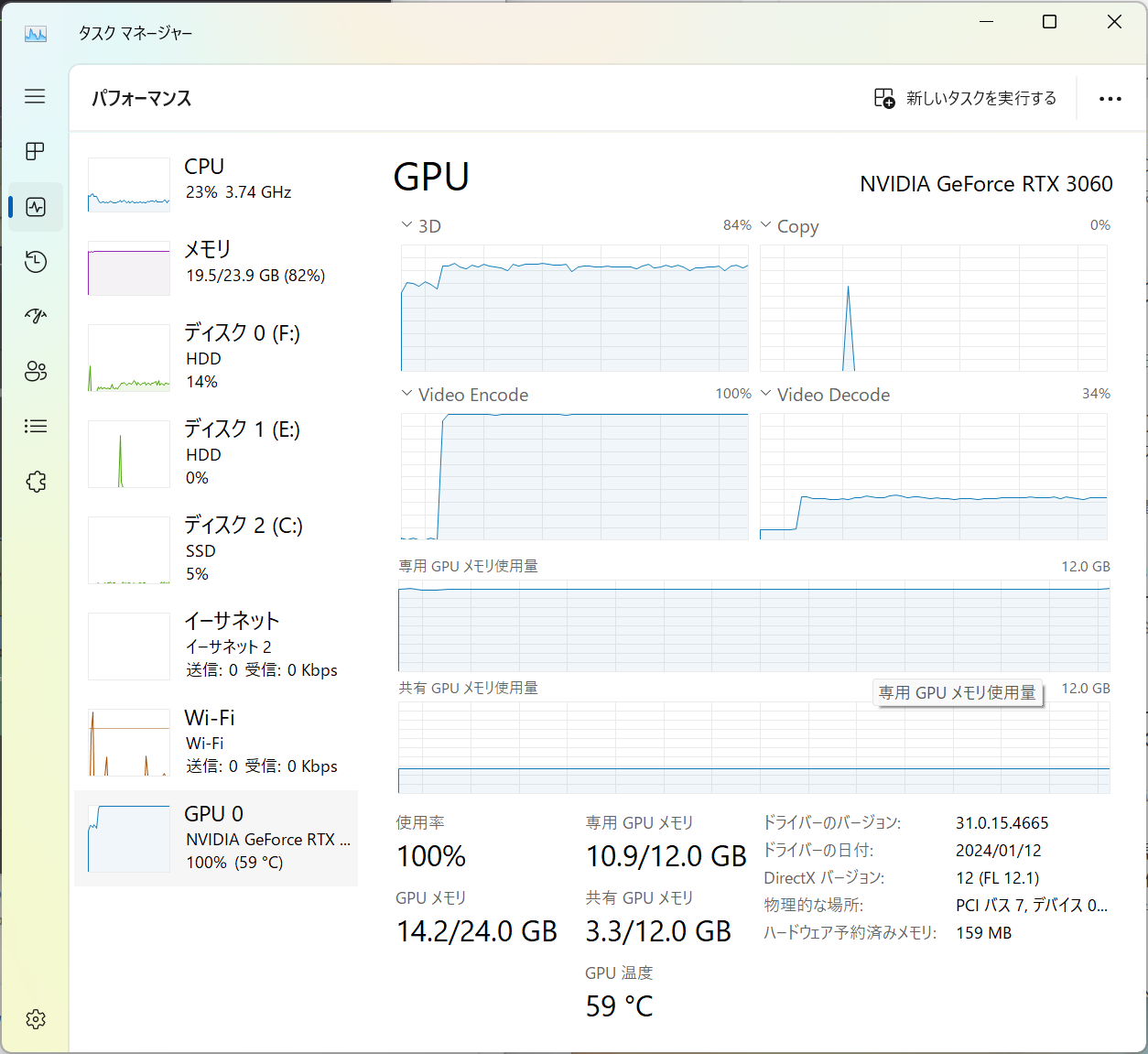1148x1054 pixels.
Task: Select the イーサネット performance item
Action: tap(216, 646)
